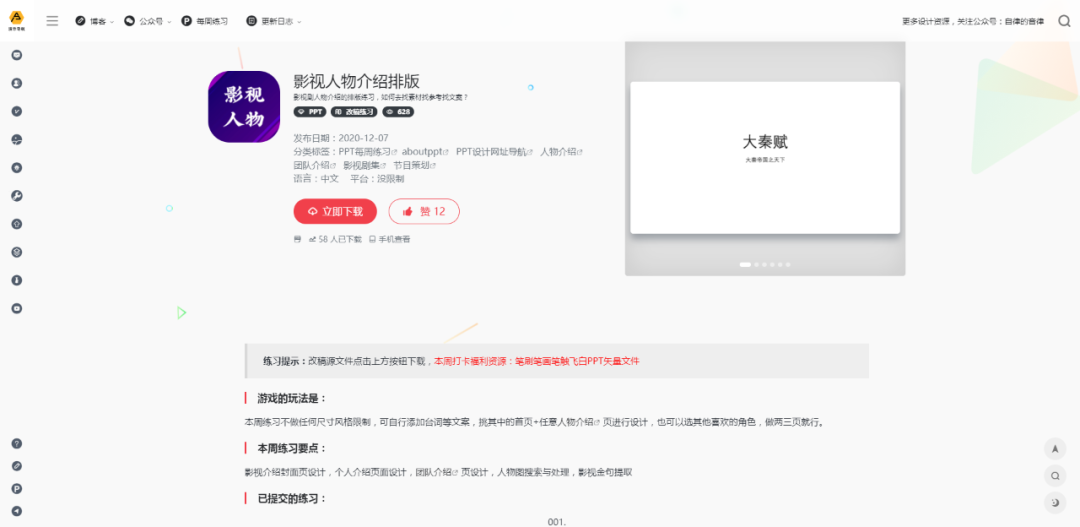Click the floating search button at bottom right
This screenshot has width=1080, height=527.
1055,476
